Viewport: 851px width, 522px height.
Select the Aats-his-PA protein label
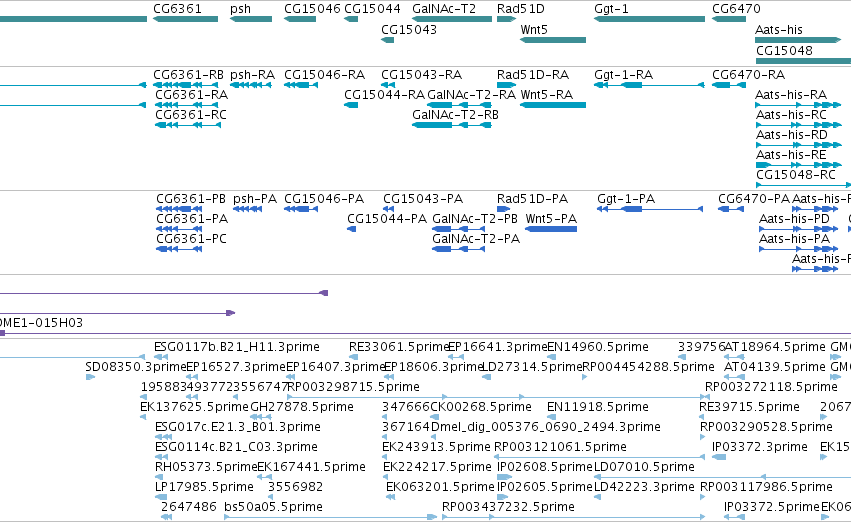795,239
